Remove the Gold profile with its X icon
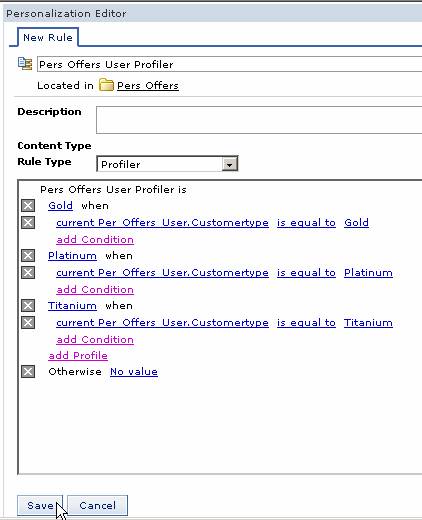 (x=28, y=206)
